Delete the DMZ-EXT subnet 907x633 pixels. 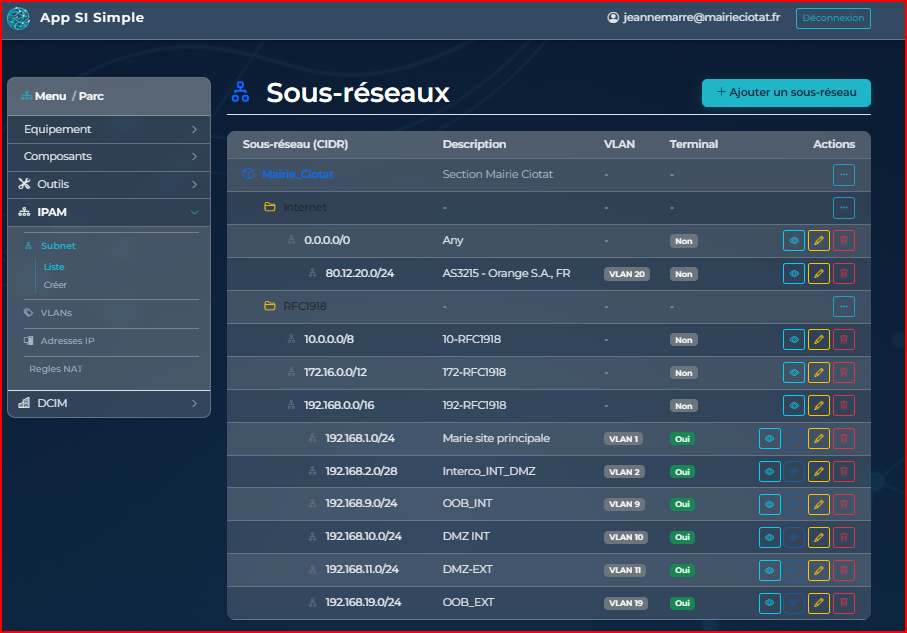point(844,571)
